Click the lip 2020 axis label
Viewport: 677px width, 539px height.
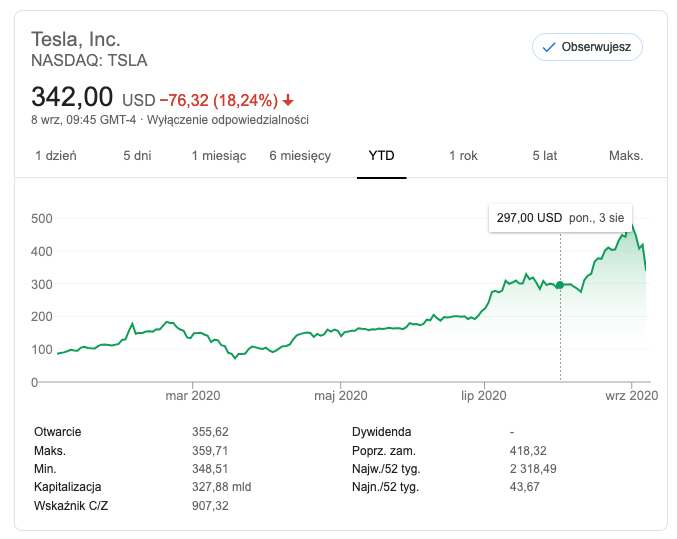(484, 396)
